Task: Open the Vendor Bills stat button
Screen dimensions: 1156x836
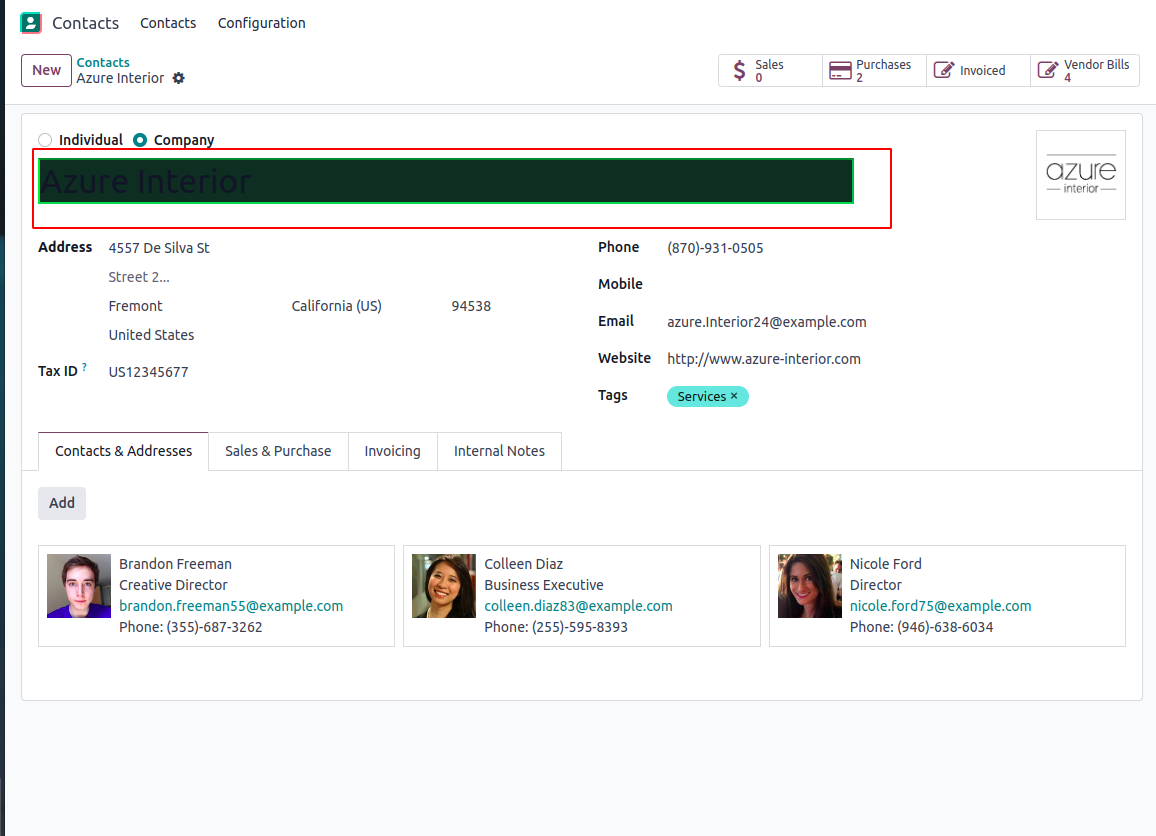Action: click(x=1084, y=71)
